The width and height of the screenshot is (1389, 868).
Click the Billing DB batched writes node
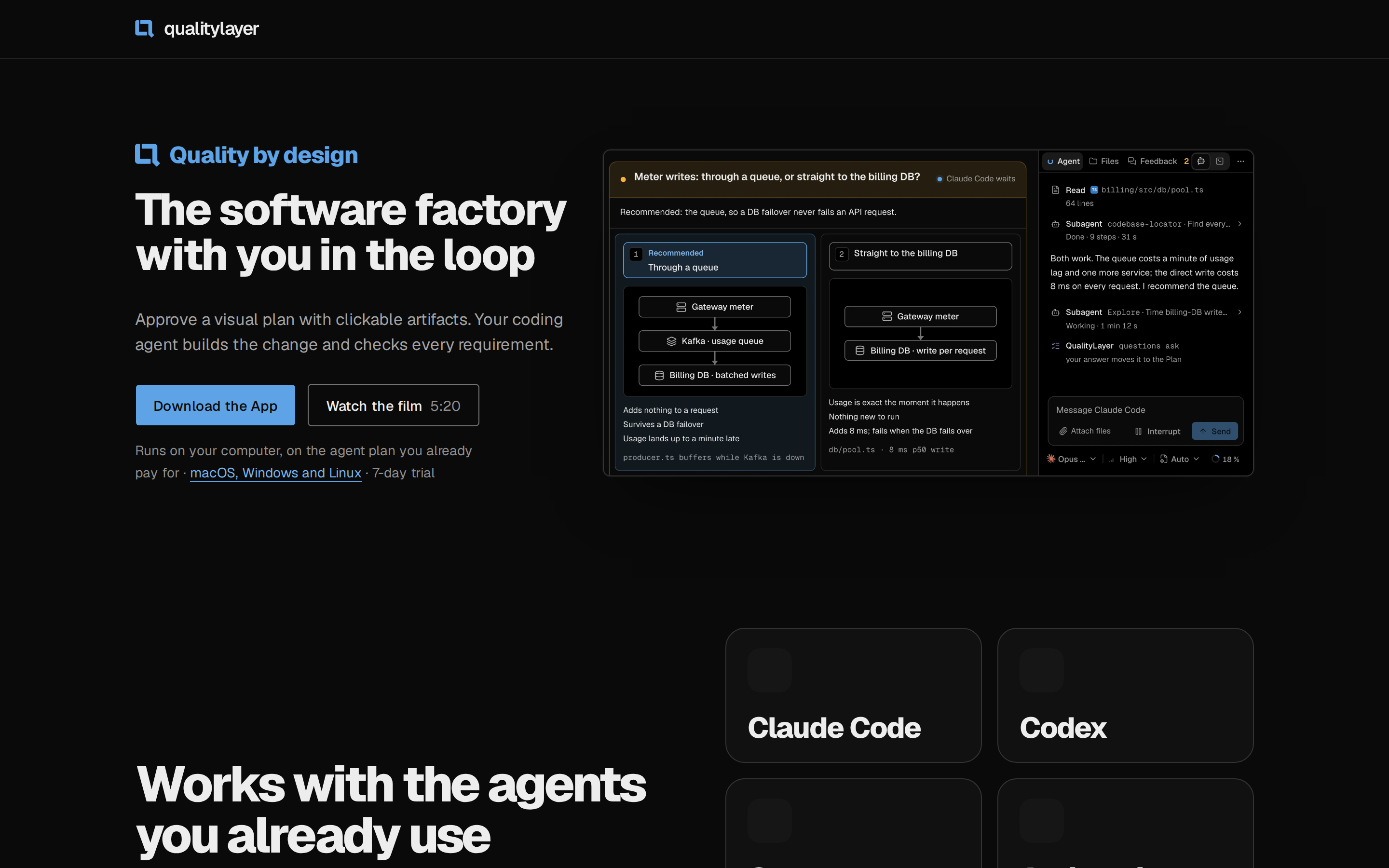coord(714,375)
